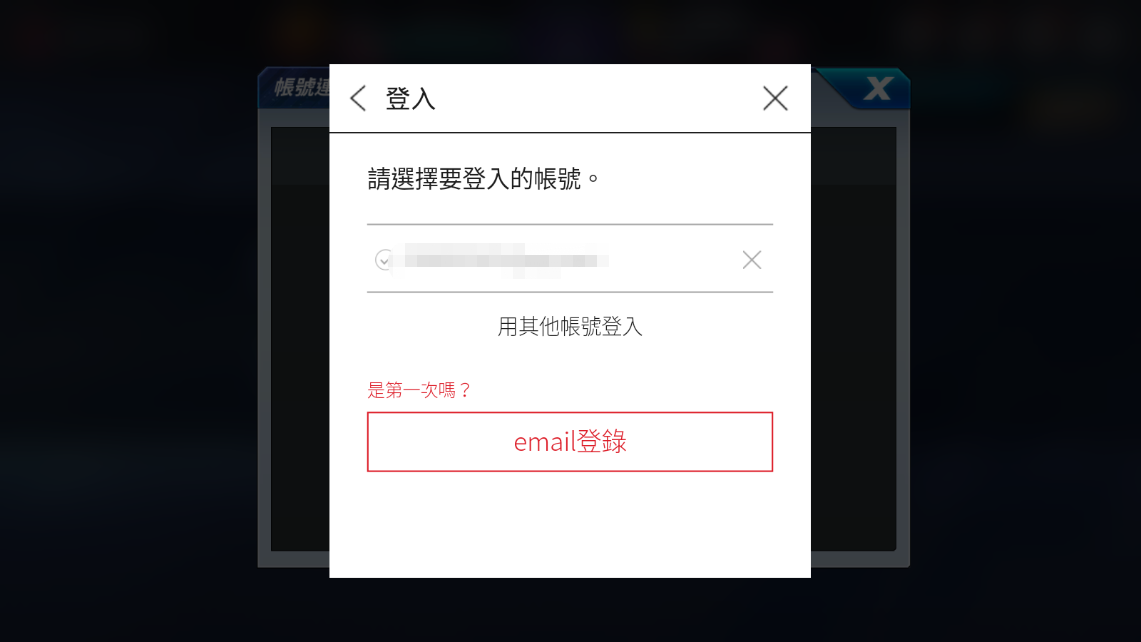This screenshot has height=642, width=1141.
Task: Click the dark game panel right of the dialog
Action: (x=854, y=338)
